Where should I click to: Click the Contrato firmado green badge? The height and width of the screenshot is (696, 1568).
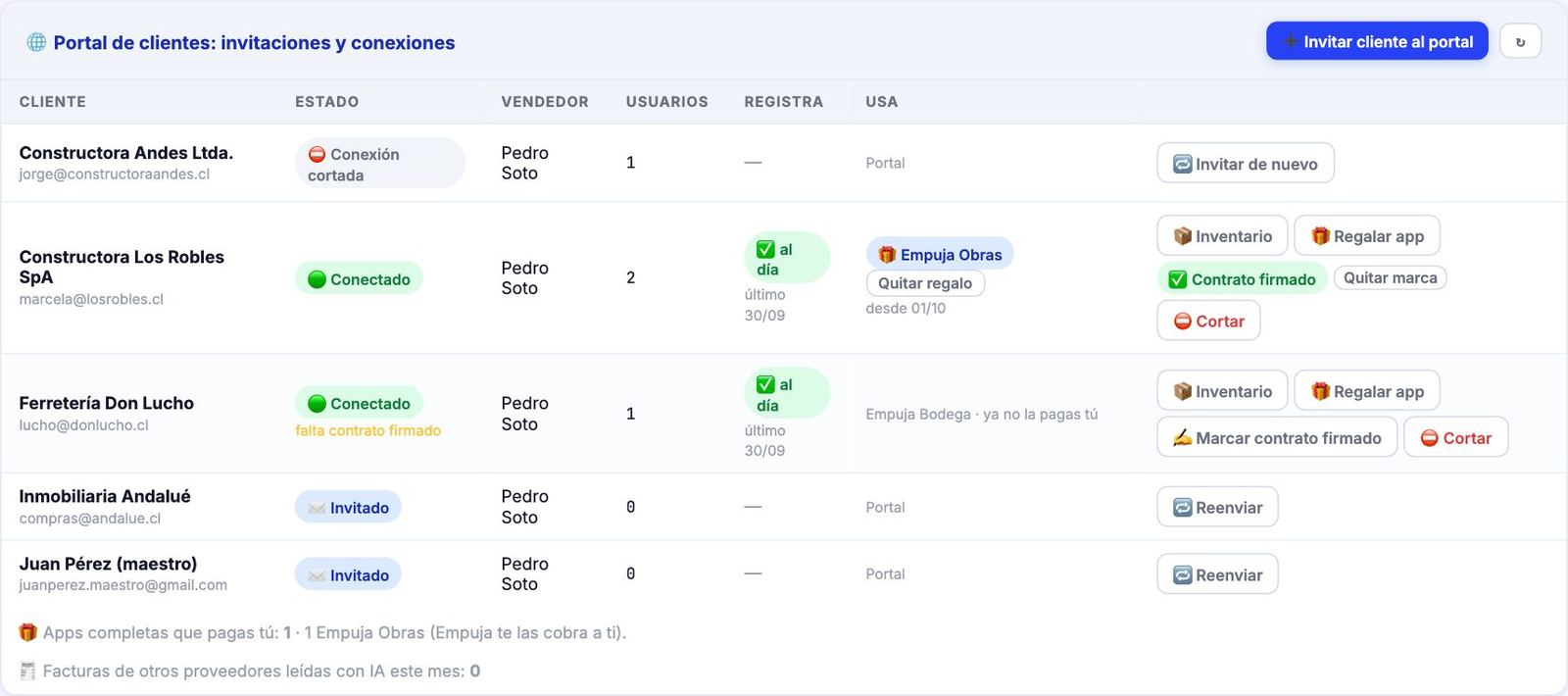click(x=1243, y=278)
